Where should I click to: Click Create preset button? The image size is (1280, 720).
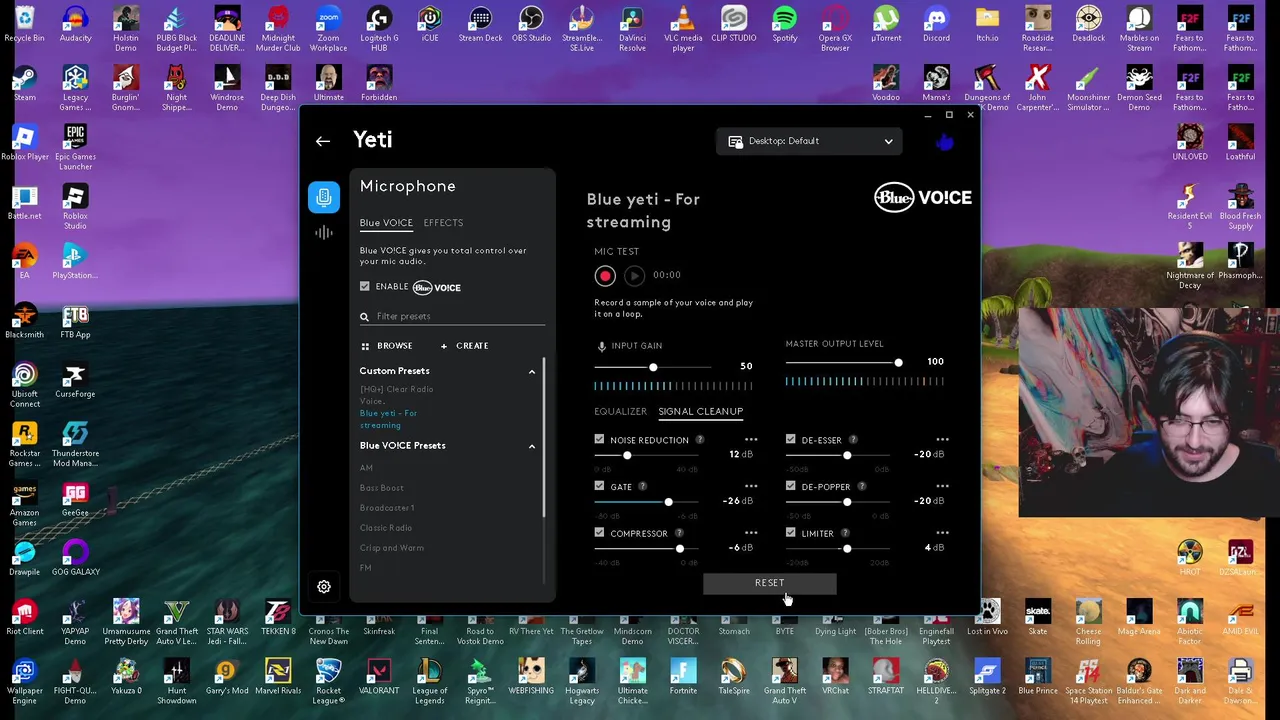point(464,346)
